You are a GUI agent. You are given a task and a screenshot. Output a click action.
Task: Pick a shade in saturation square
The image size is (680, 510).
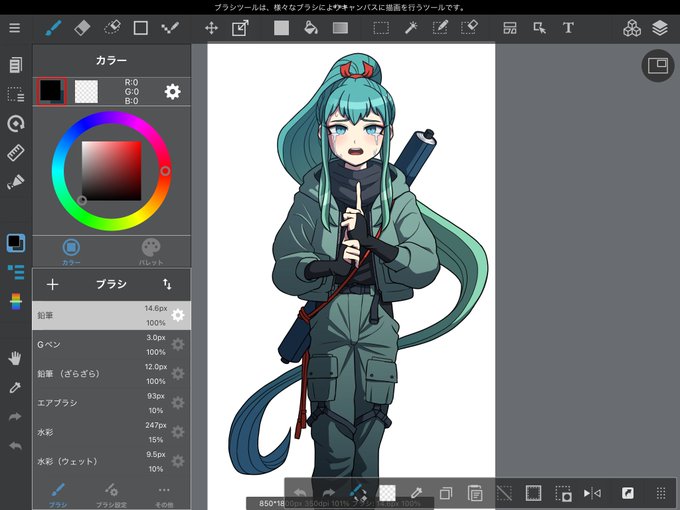pyautogui.click(x=111, y=170)
